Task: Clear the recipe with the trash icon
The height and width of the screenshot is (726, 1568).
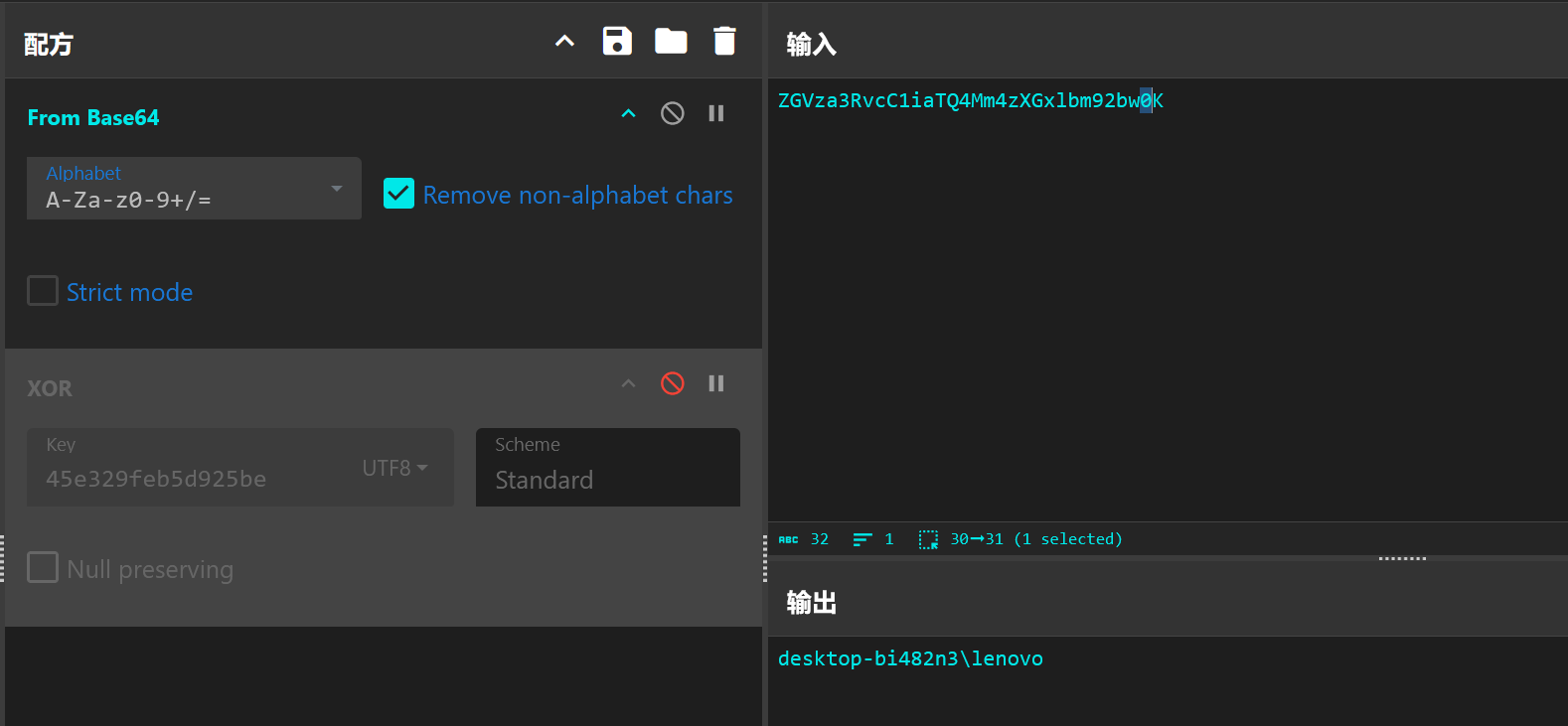Action: pyautogui.click(x=724, y=42)
